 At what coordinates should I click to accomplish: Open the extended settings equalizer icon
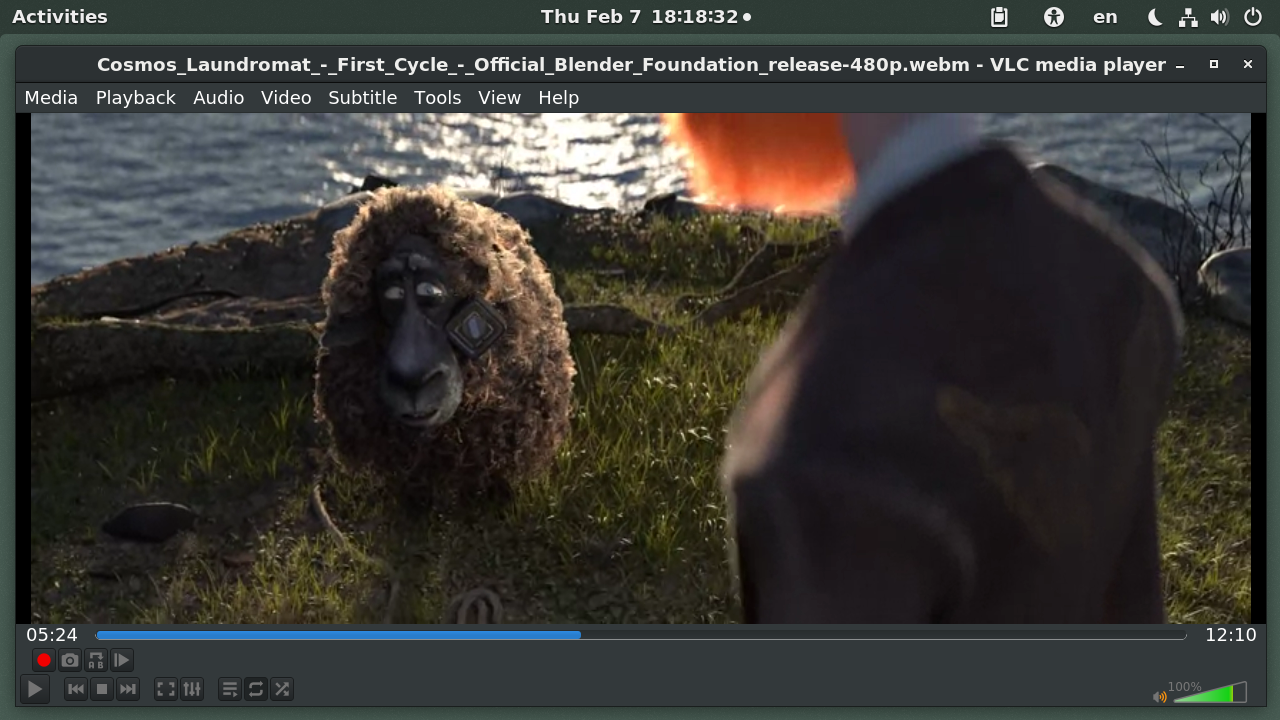point(192,688)
